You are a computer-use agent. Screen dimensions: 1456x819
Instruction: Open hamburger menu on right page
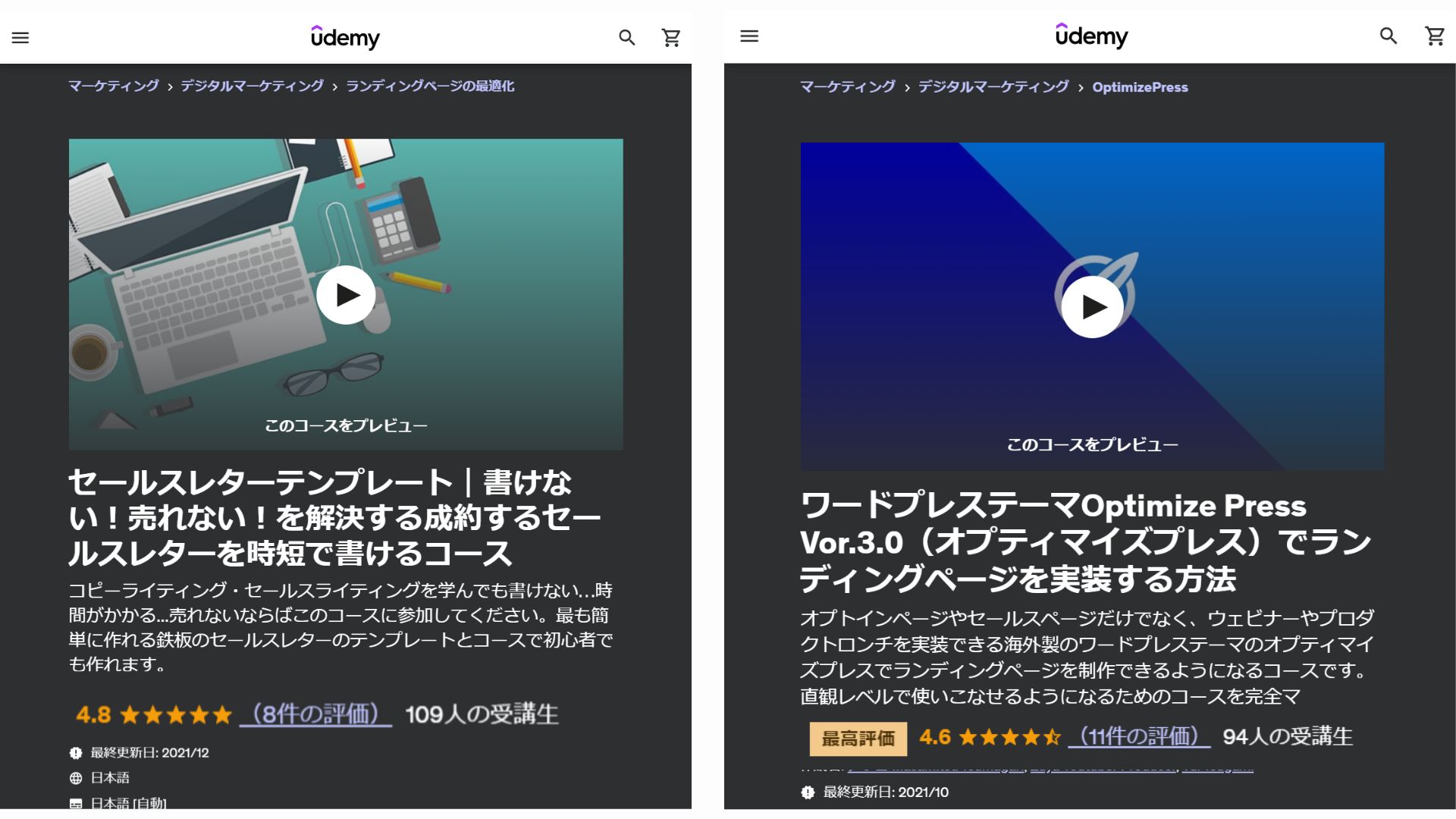749,36
